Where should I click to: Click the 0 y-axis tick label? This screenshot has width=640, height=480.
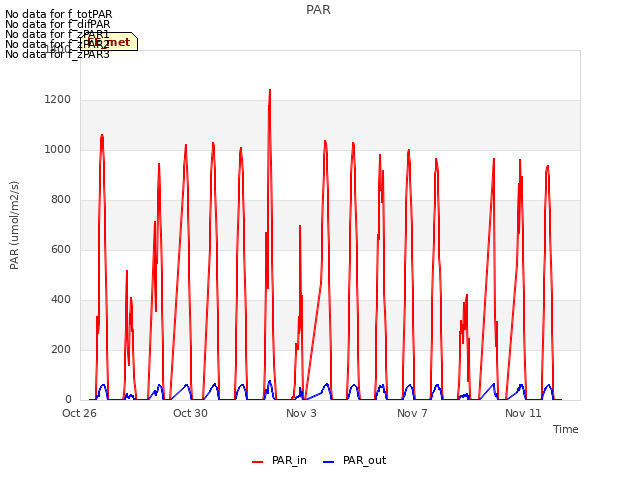[68, 400]
